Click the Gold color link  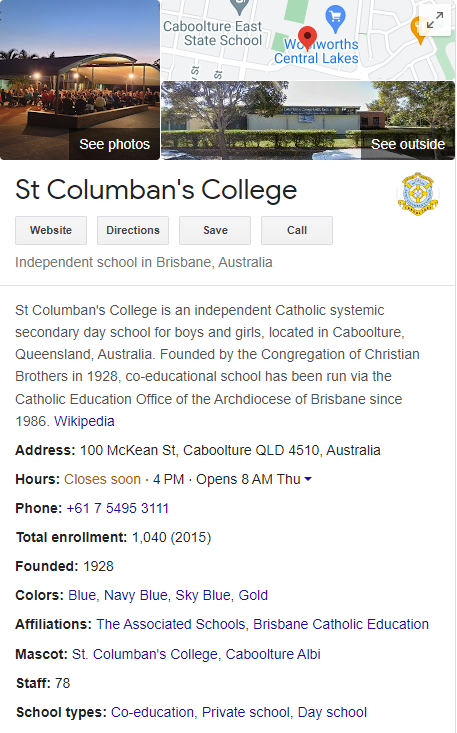coord(253,595)
